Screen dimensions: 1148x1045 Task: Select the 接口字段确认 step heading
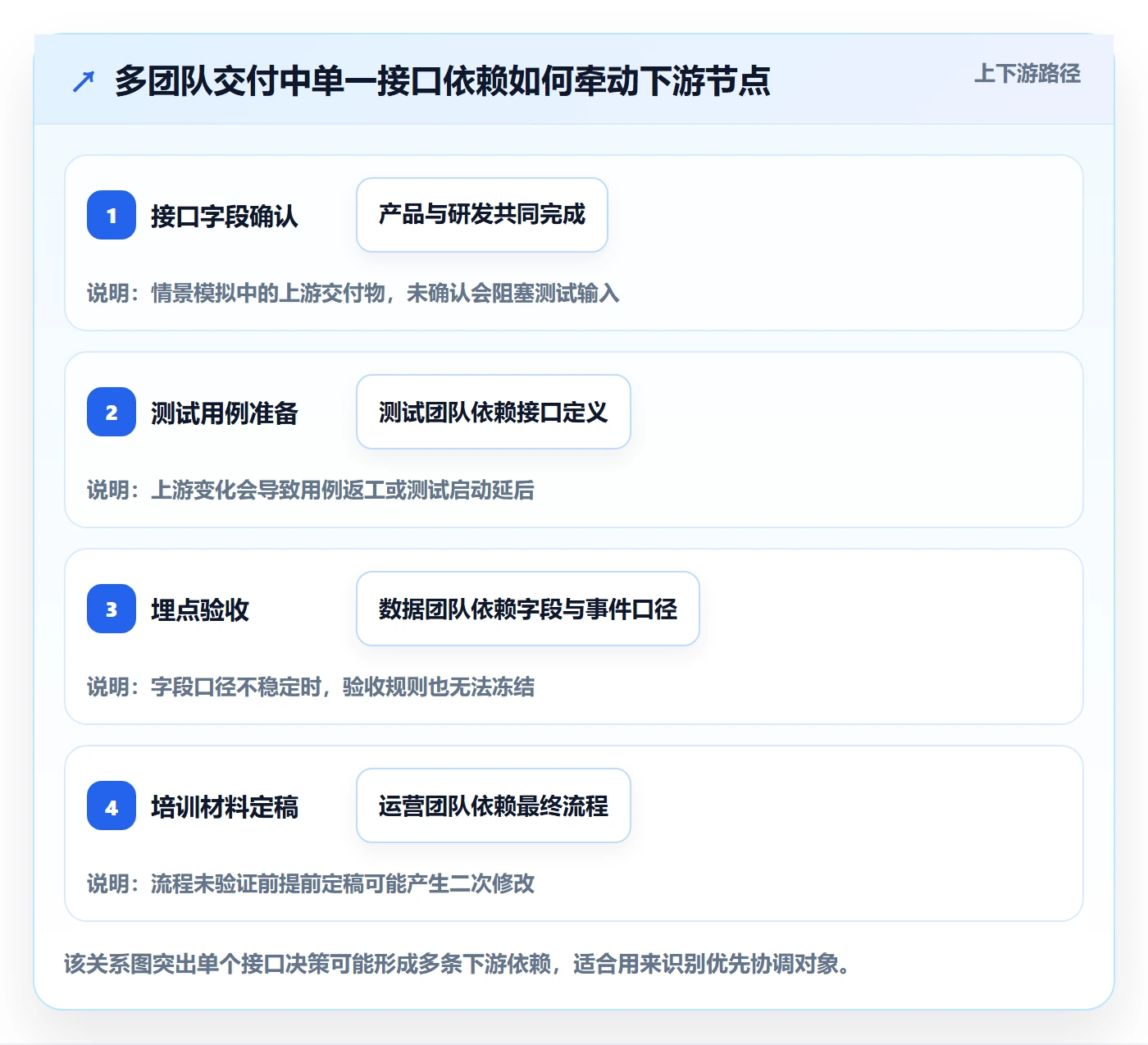tap(225, 216)
